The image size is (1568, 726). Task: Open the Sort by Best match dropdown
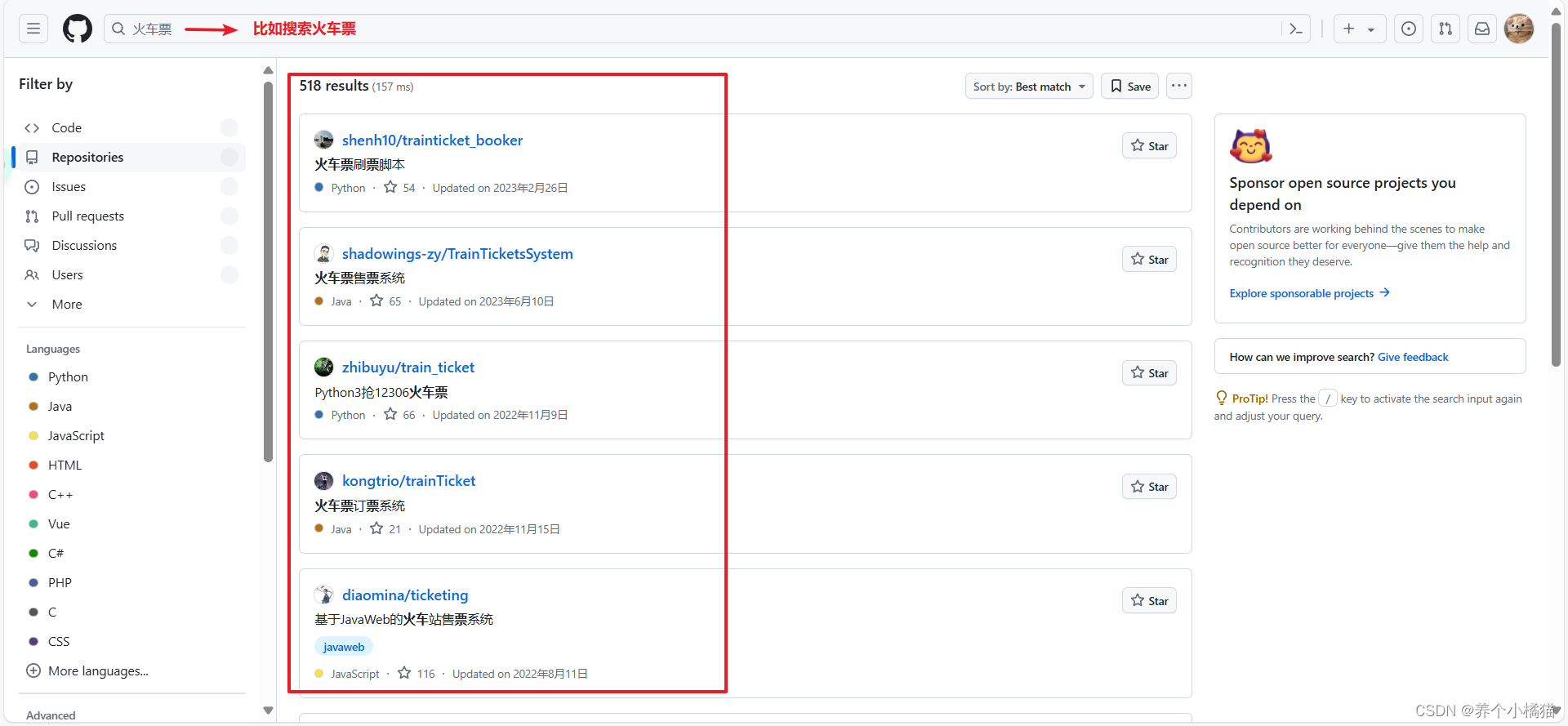(1029, 87)
